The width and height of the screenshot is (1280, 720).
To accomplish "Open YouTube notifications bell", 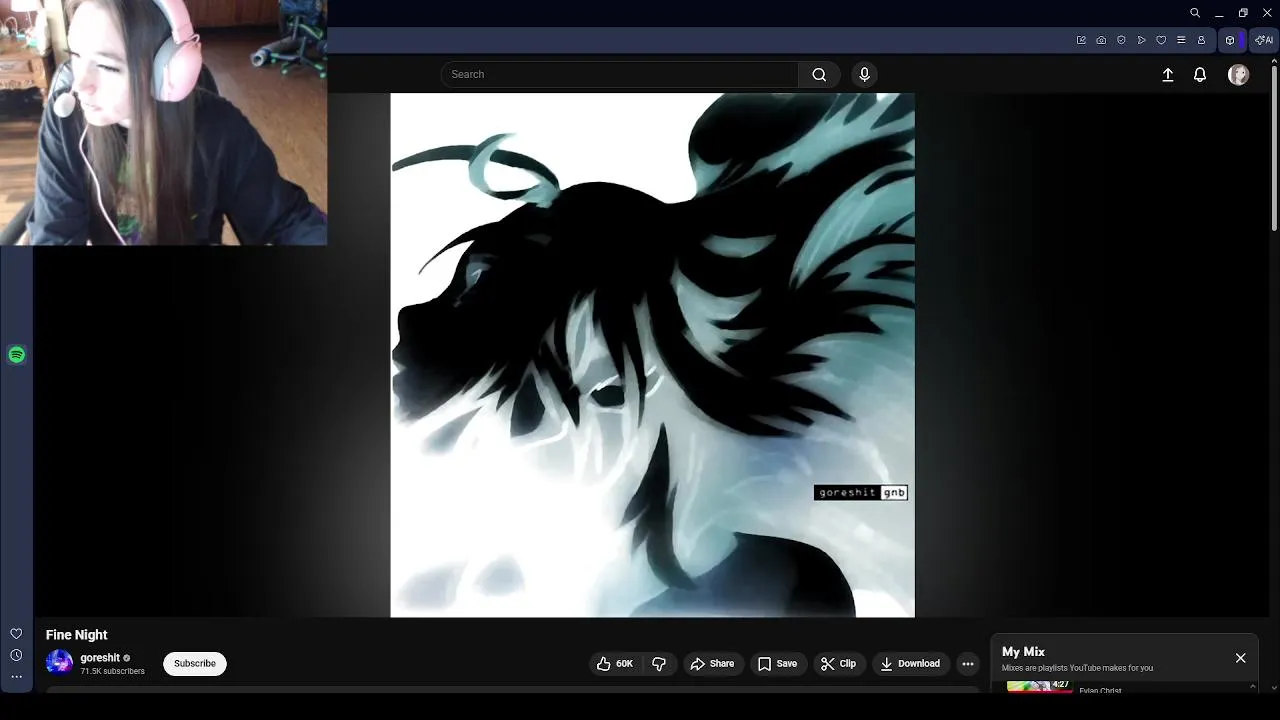I will coord(1200,75).
